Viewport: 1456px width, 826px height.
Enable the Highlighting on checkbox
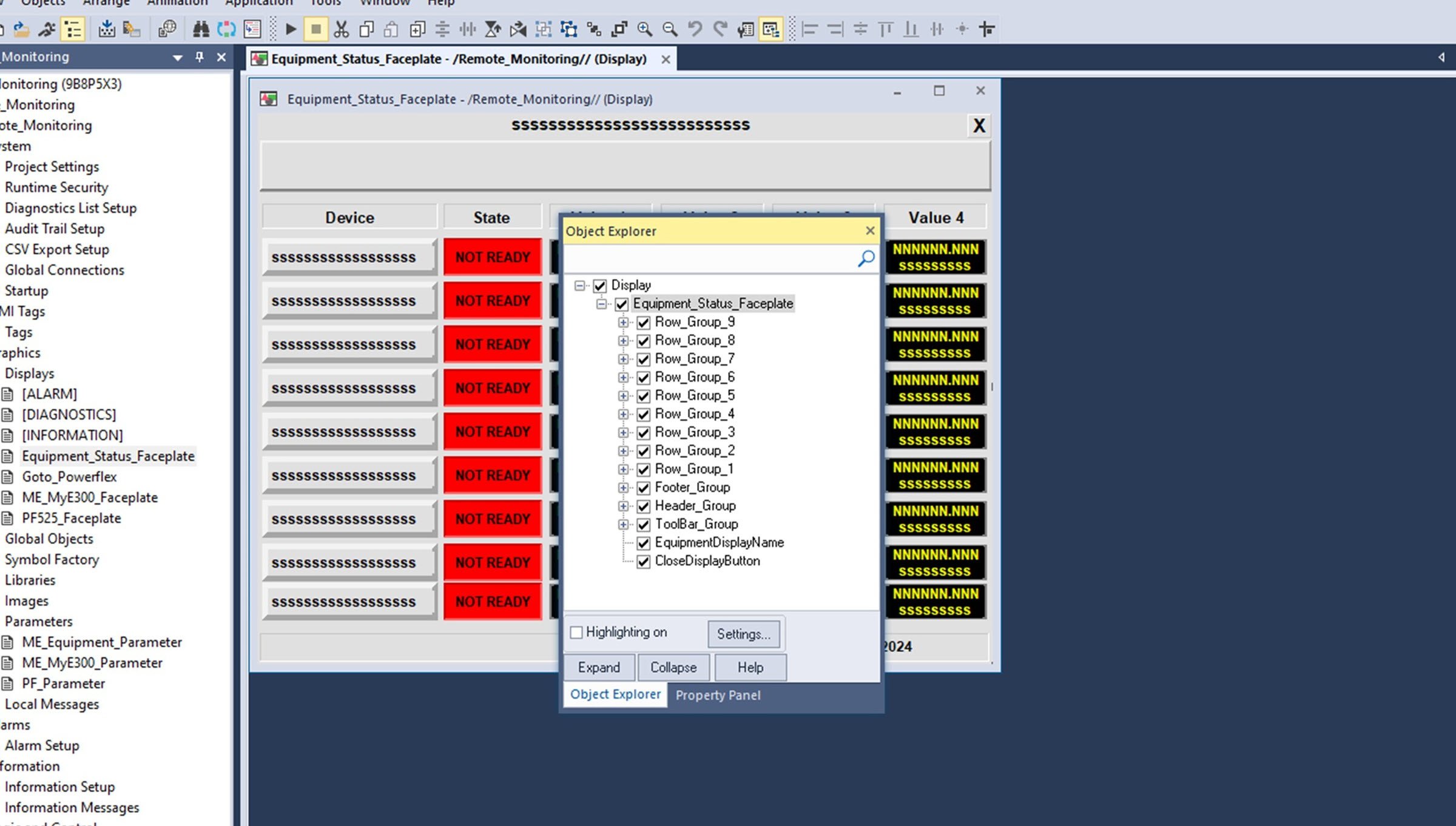click(576, 632)
